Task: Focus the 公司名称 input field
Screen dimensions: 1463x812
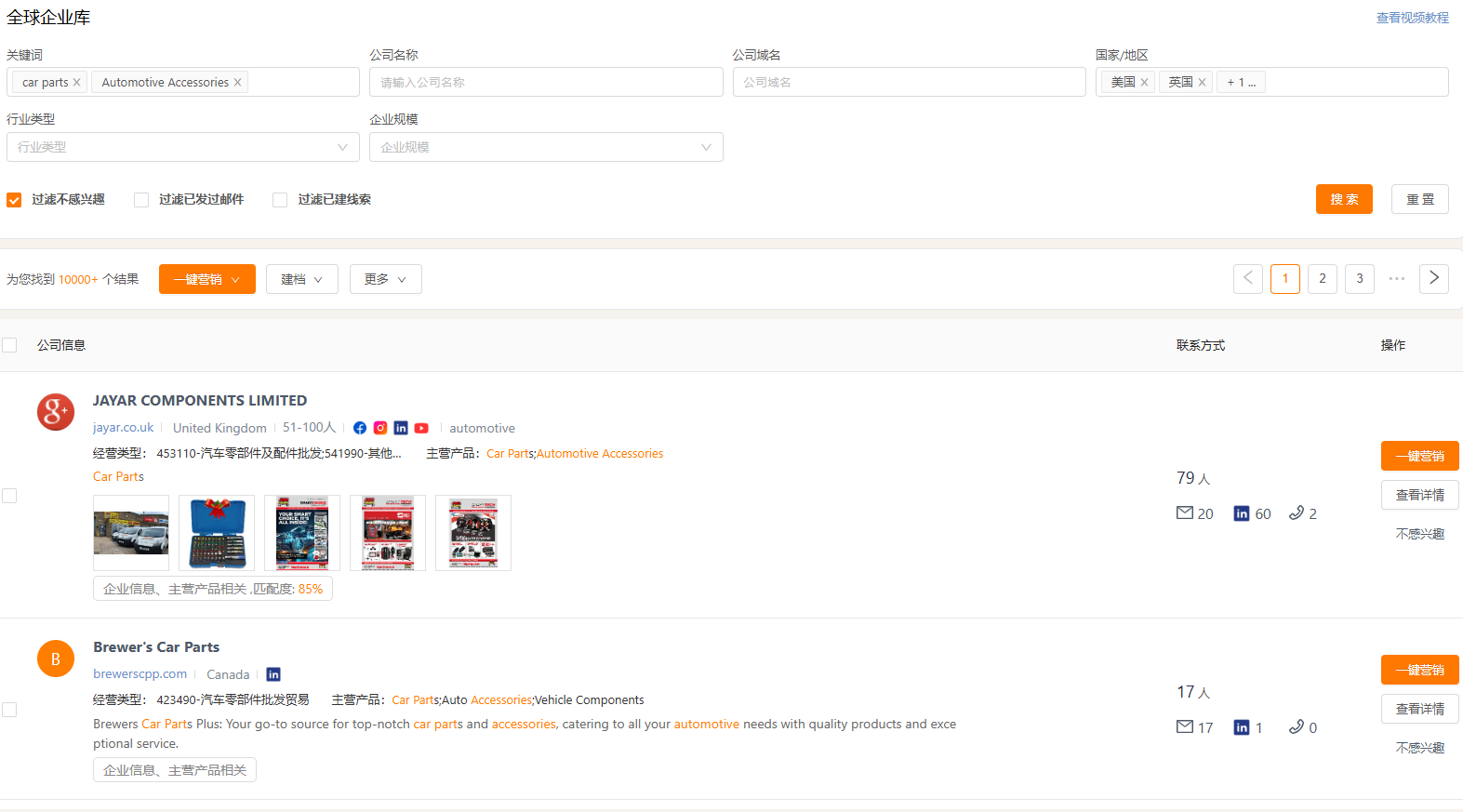Action: coord(546,82)
